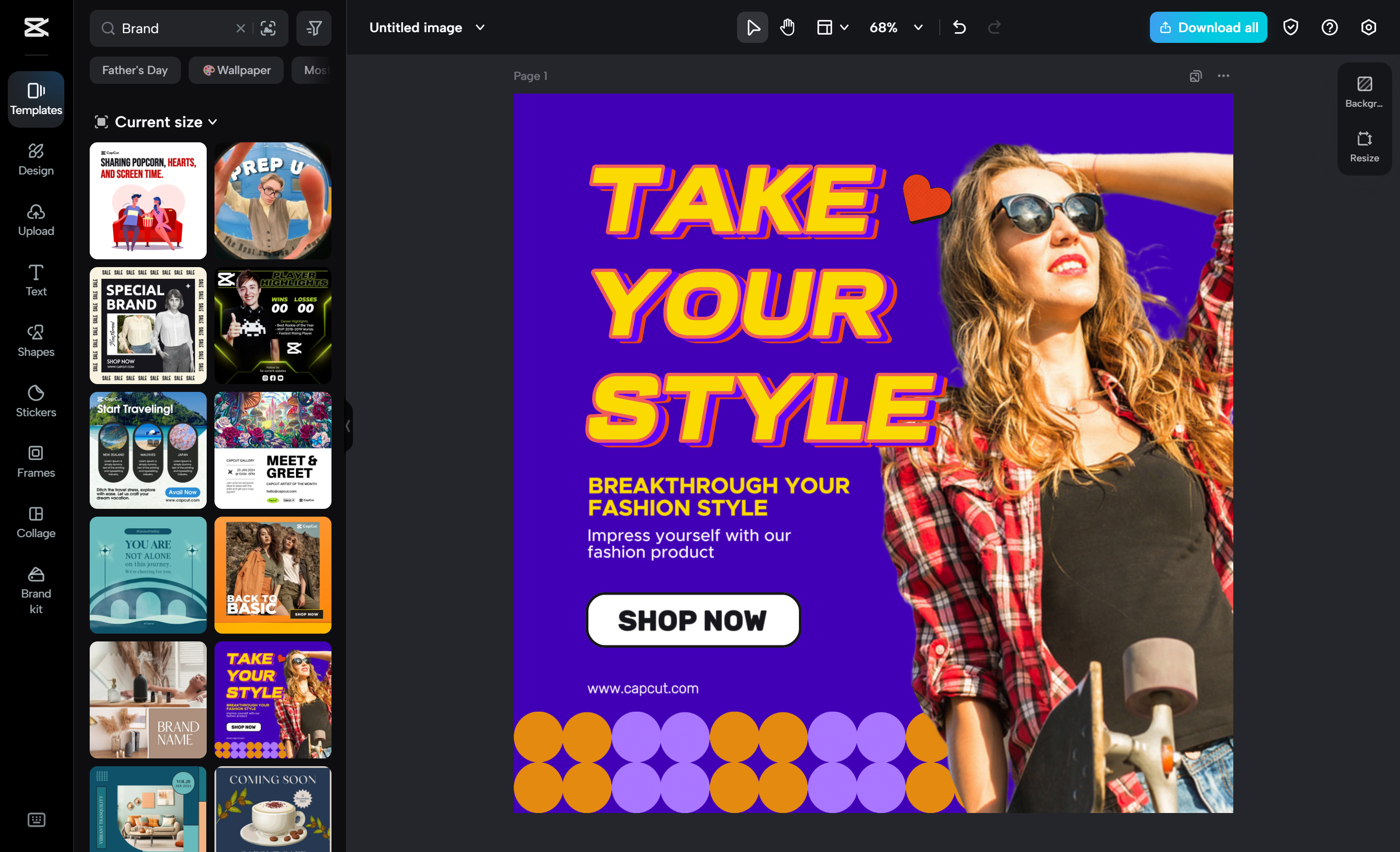Click the filter templates icon

pyautogui.click(x=313, y=28)
